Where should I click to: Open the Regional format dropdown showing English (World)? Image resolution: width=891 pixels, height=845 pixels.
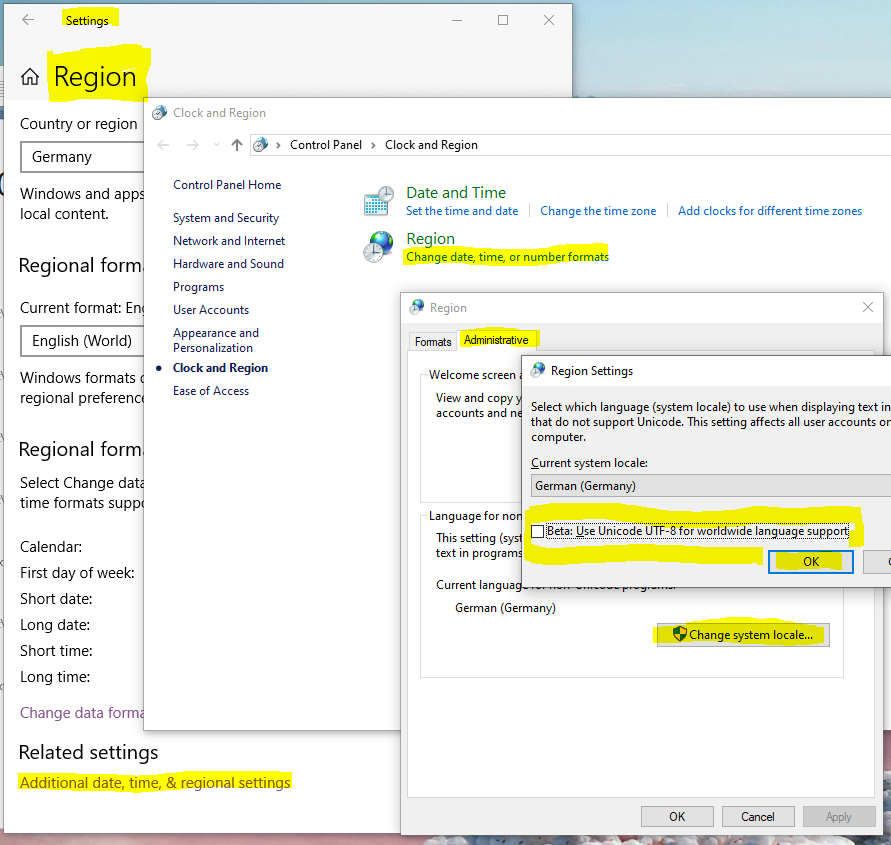pos(82,341)
